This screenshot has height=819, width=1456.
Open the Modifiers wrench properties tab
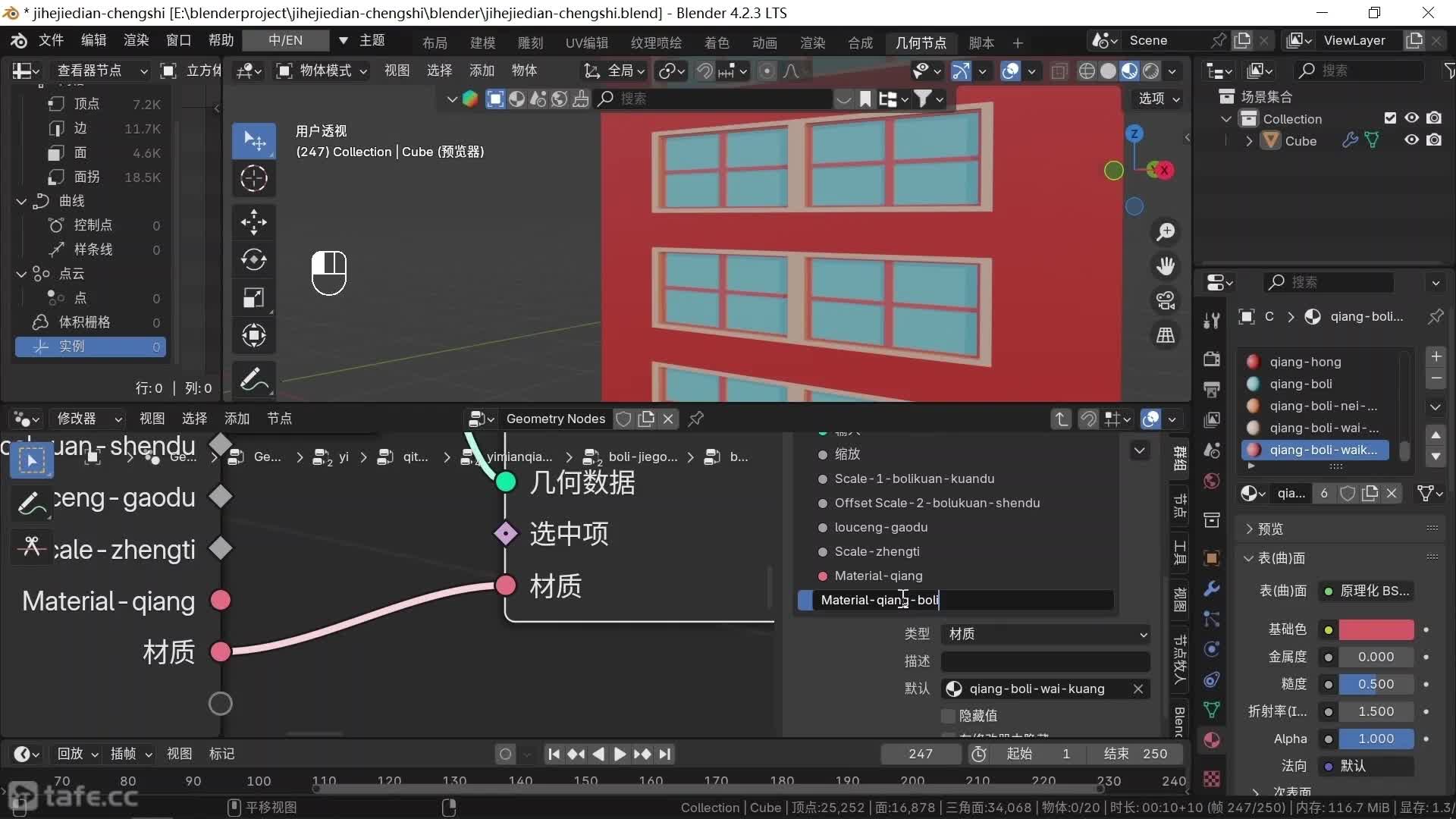pos(1212,588)
